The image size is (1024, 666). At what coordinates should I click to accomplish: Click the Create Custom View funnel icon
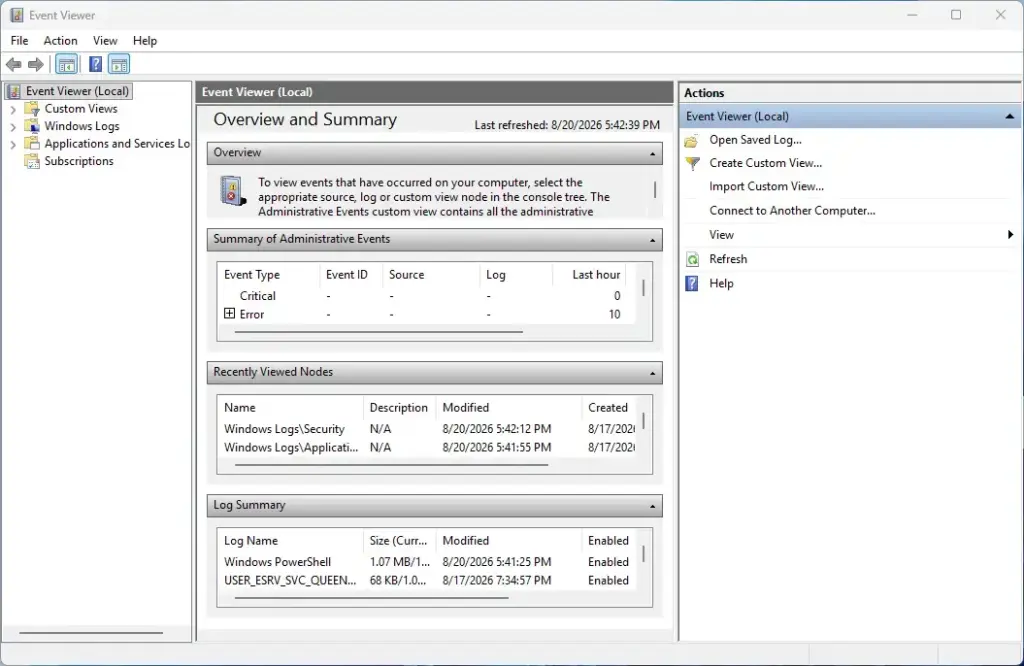[x=692, y=163]
